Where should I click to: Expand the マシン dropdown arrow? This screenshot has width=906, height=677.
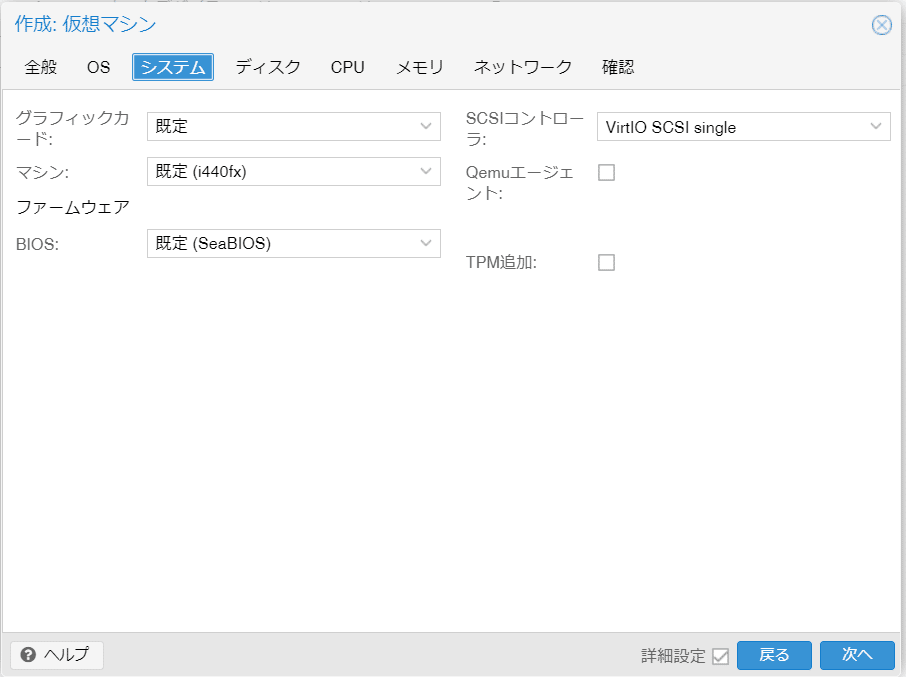coord(426,172)
